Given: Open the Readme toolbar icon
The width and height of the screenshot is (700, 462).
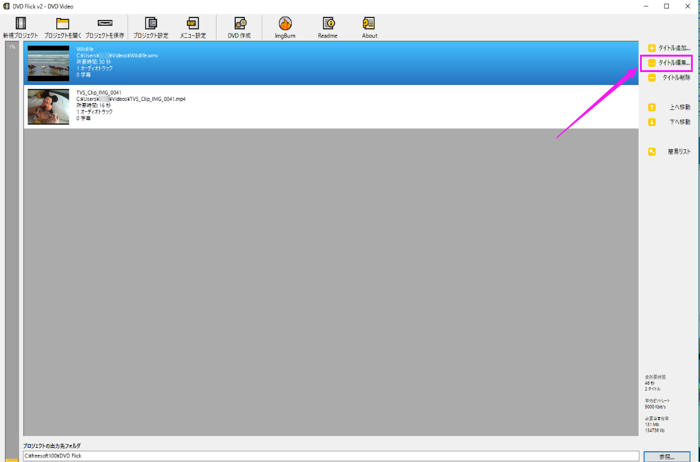Looking at the screenshot, I should (x=328, y=27).
